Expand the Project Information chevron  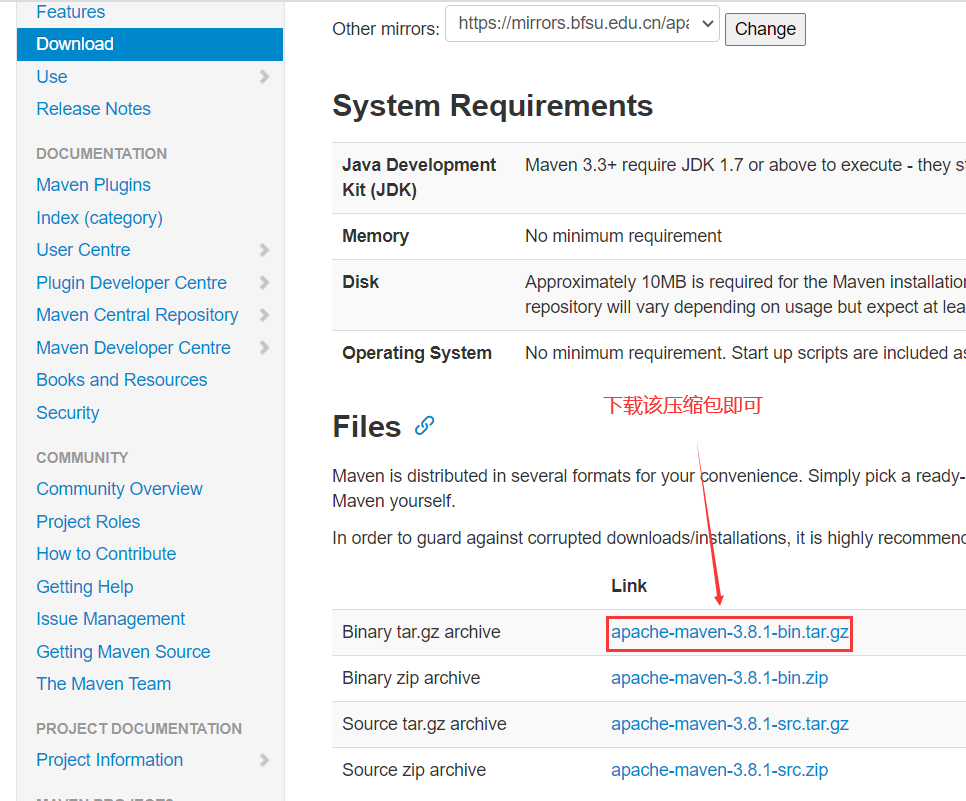tap(264, 760)
